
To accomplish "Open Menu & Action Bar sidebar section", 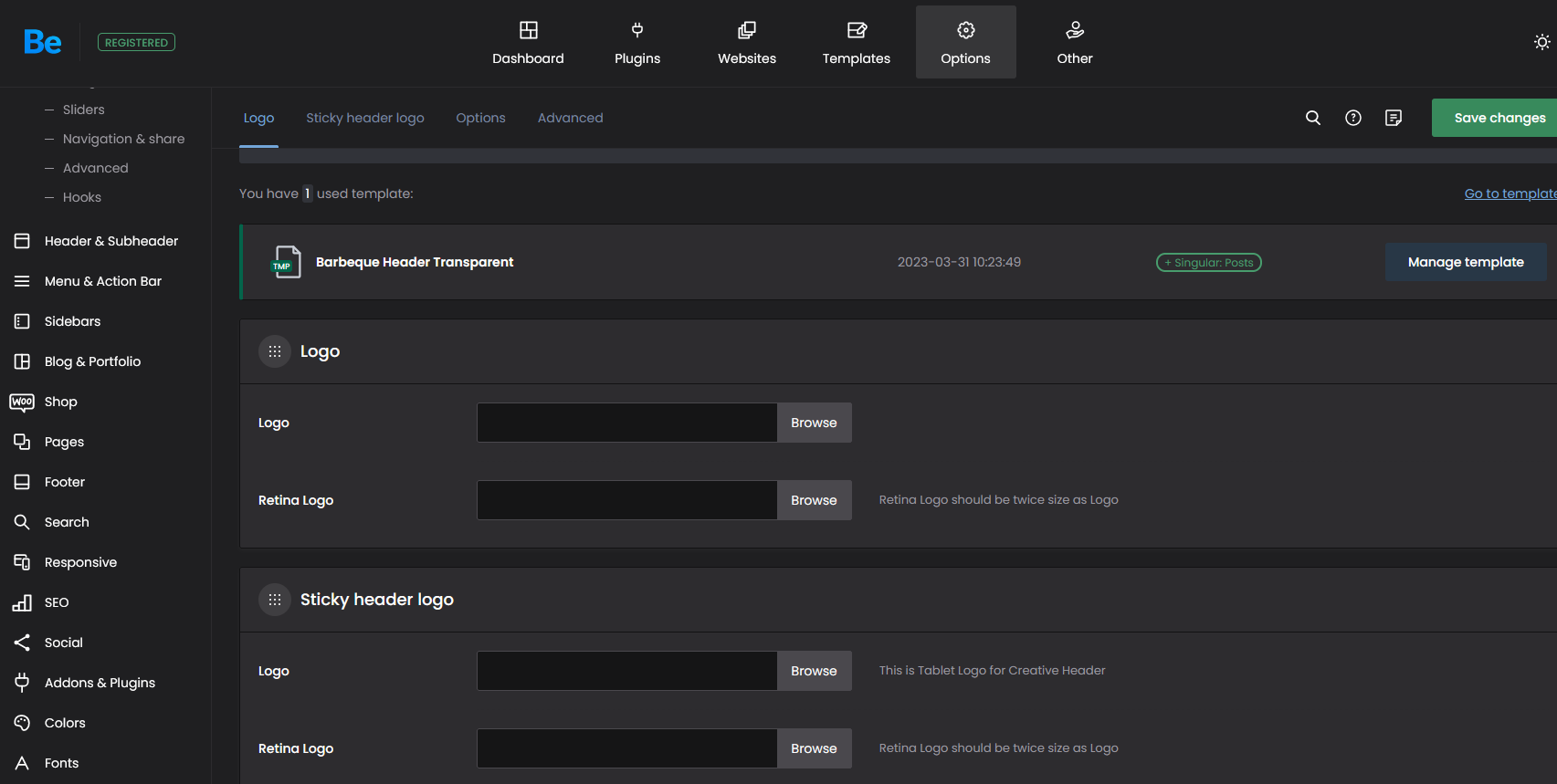I will (105, 281).
